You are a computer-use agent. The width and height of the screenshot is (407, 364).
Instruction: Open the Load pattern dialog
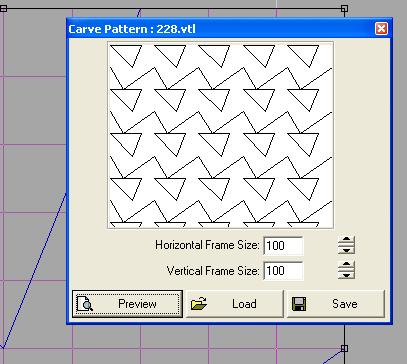click(x=235, y=304)
